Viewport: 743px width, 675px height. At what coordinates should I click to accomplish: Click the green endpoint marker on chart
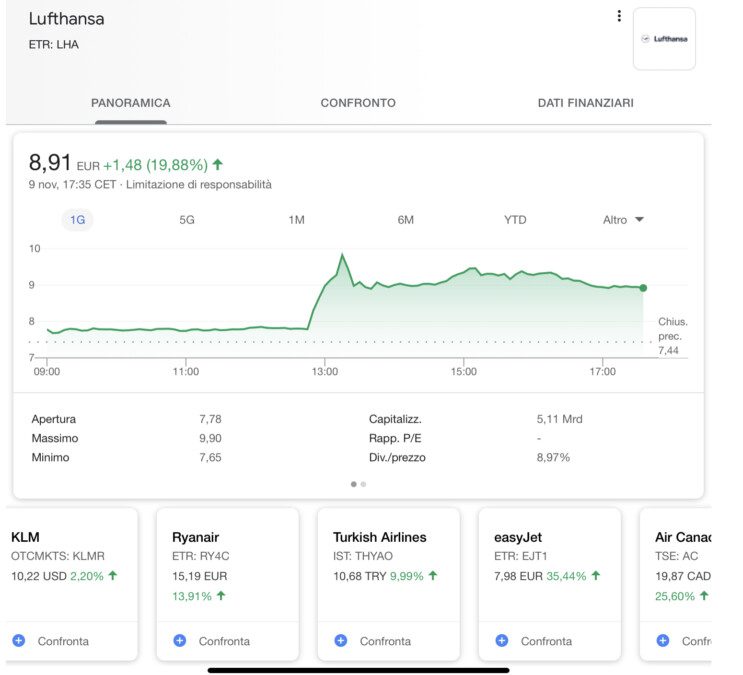tap(643, 288)
